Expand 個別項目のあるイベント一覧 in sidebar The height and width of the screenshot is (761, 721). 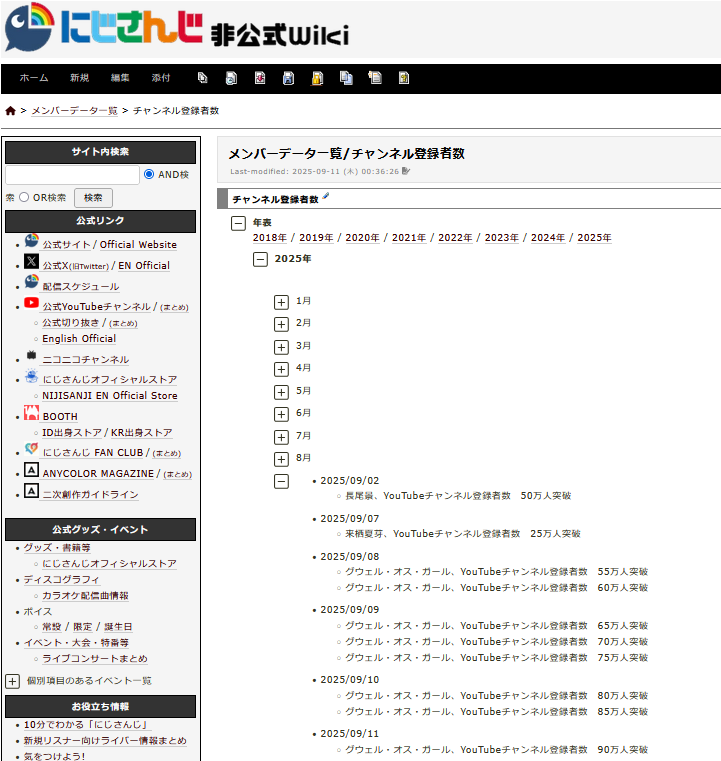12,681
